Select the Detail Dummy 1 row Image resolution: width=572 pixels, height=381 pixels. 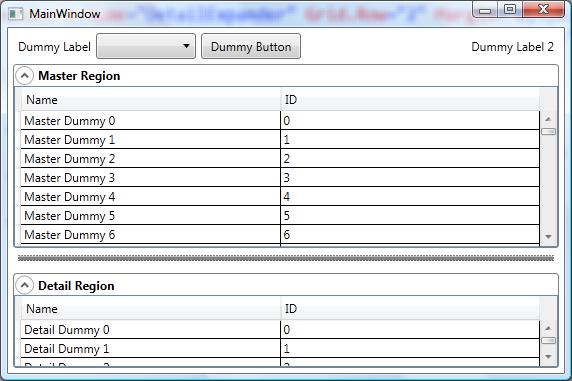pos(280,349)
